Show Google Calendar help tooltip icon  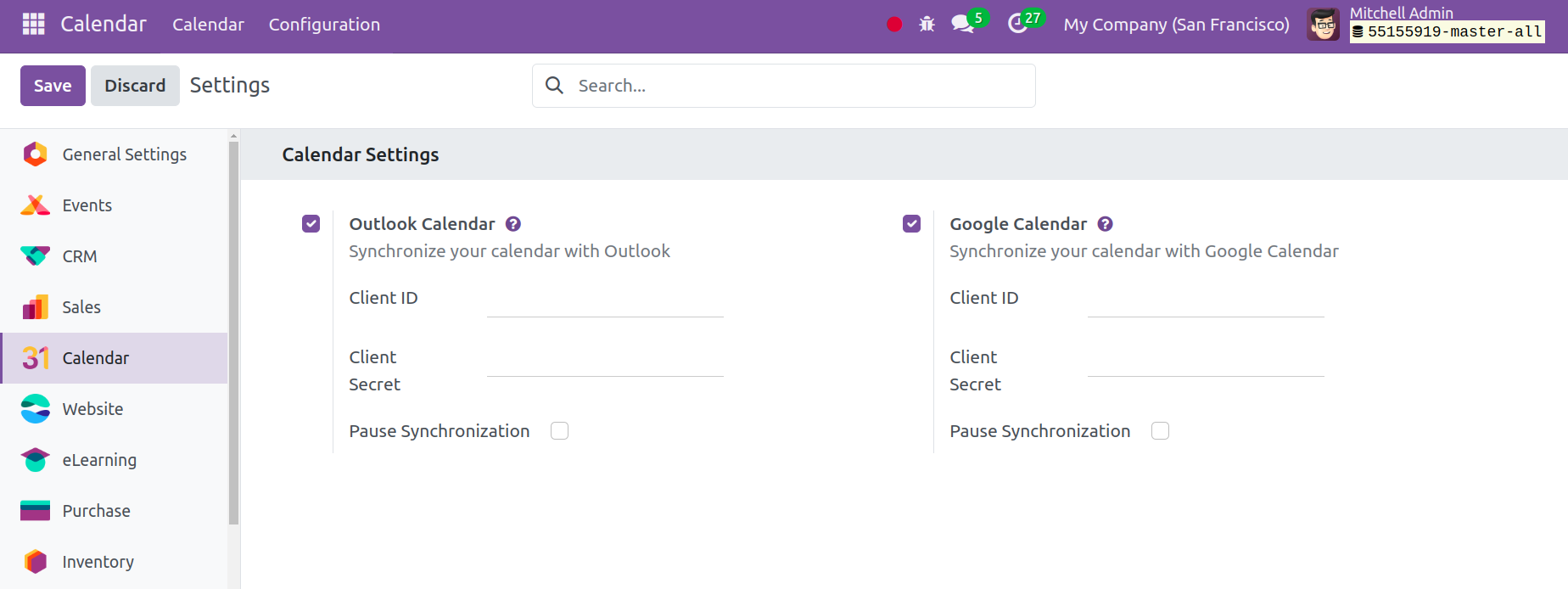tap(1105, 224)
